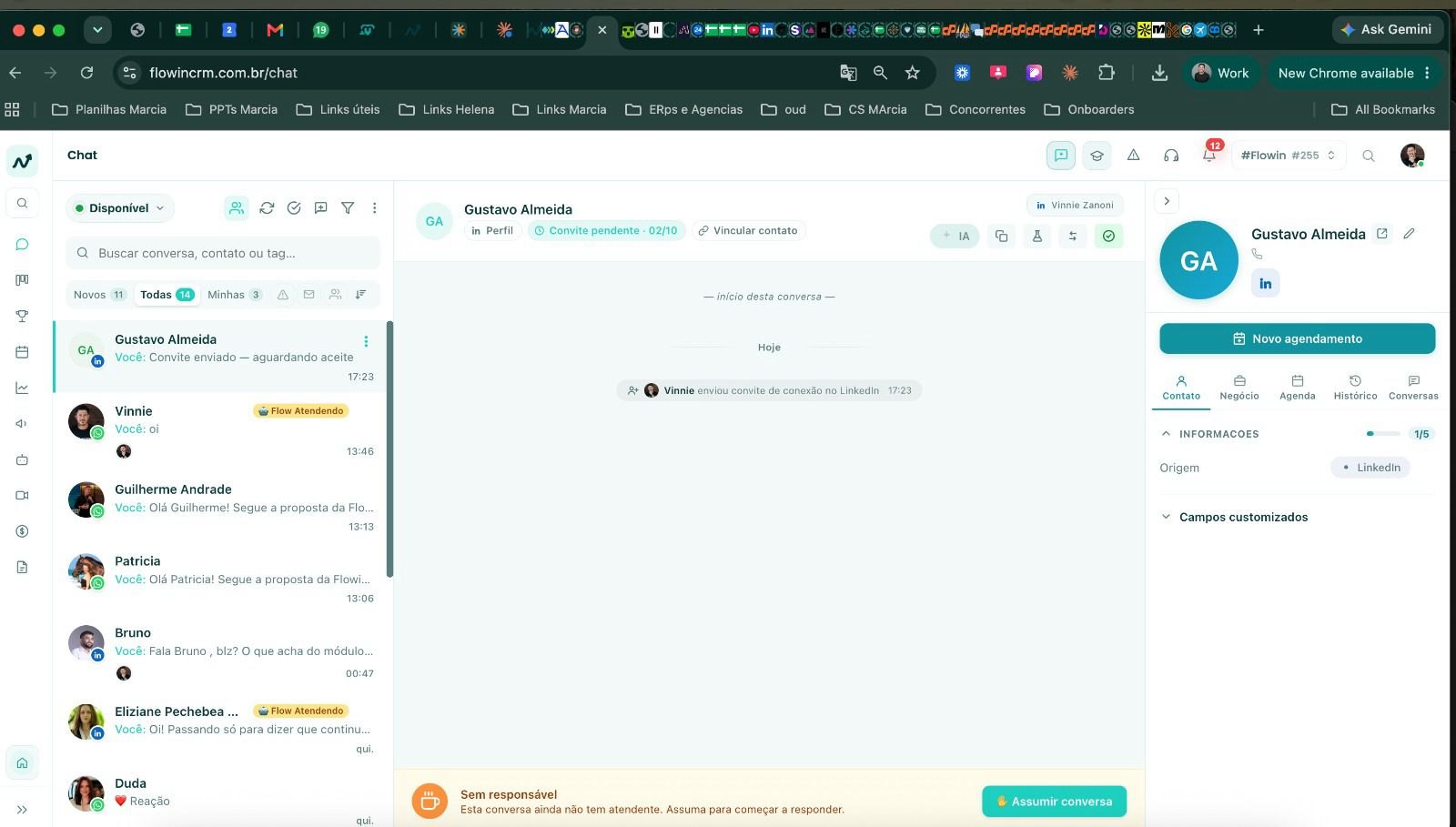Toggle the team view icon beside Disponível
Image resolution: width=1456 pixels, height=827 pixels.
[x=237, y=208]
